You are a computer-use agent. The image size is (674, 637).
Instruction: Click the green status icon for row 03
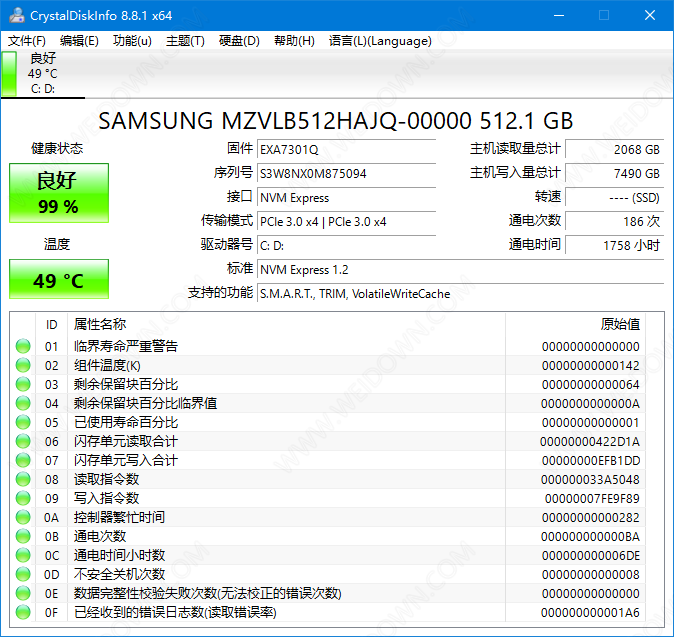[23, 384]
